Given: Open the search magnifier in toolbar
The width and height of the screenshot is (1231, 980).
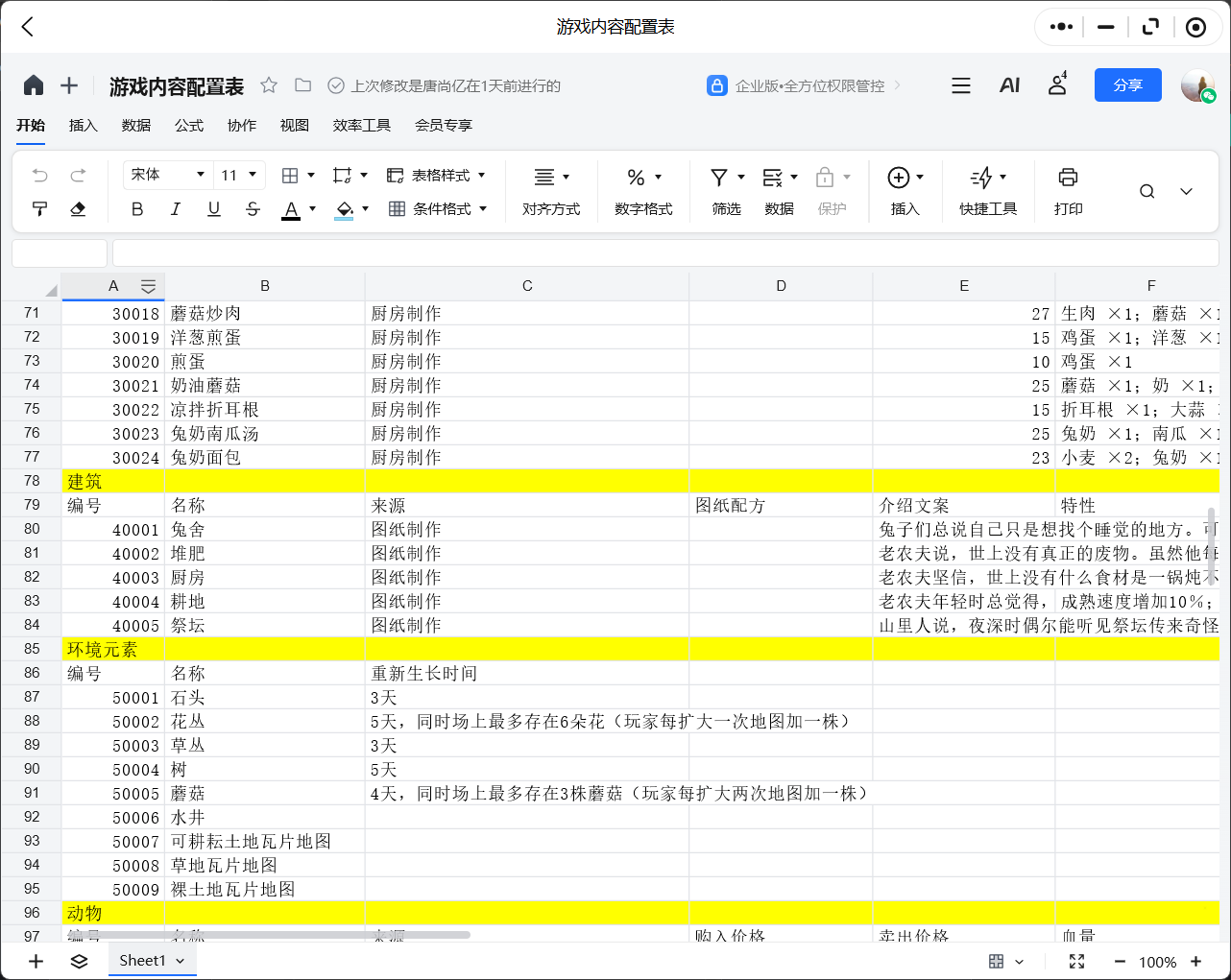Looking at the screenshot, I should (1147, 191).
